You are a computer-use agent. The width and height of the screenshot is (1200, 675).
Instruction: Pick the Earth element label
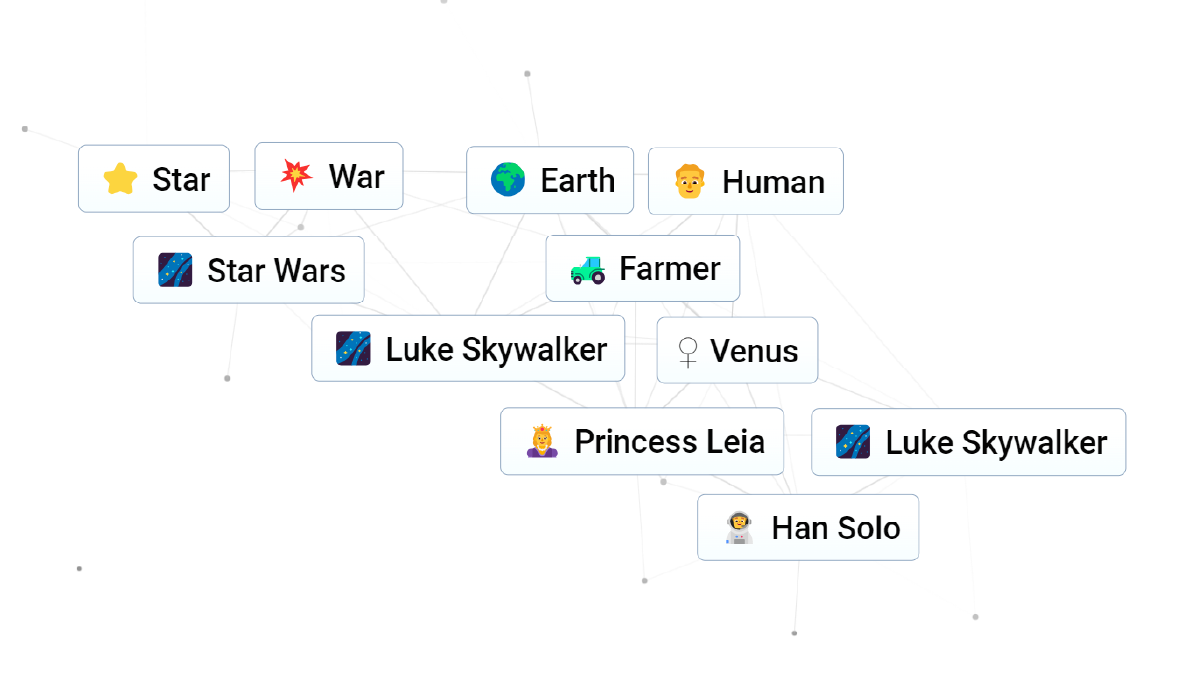[577, 181]
